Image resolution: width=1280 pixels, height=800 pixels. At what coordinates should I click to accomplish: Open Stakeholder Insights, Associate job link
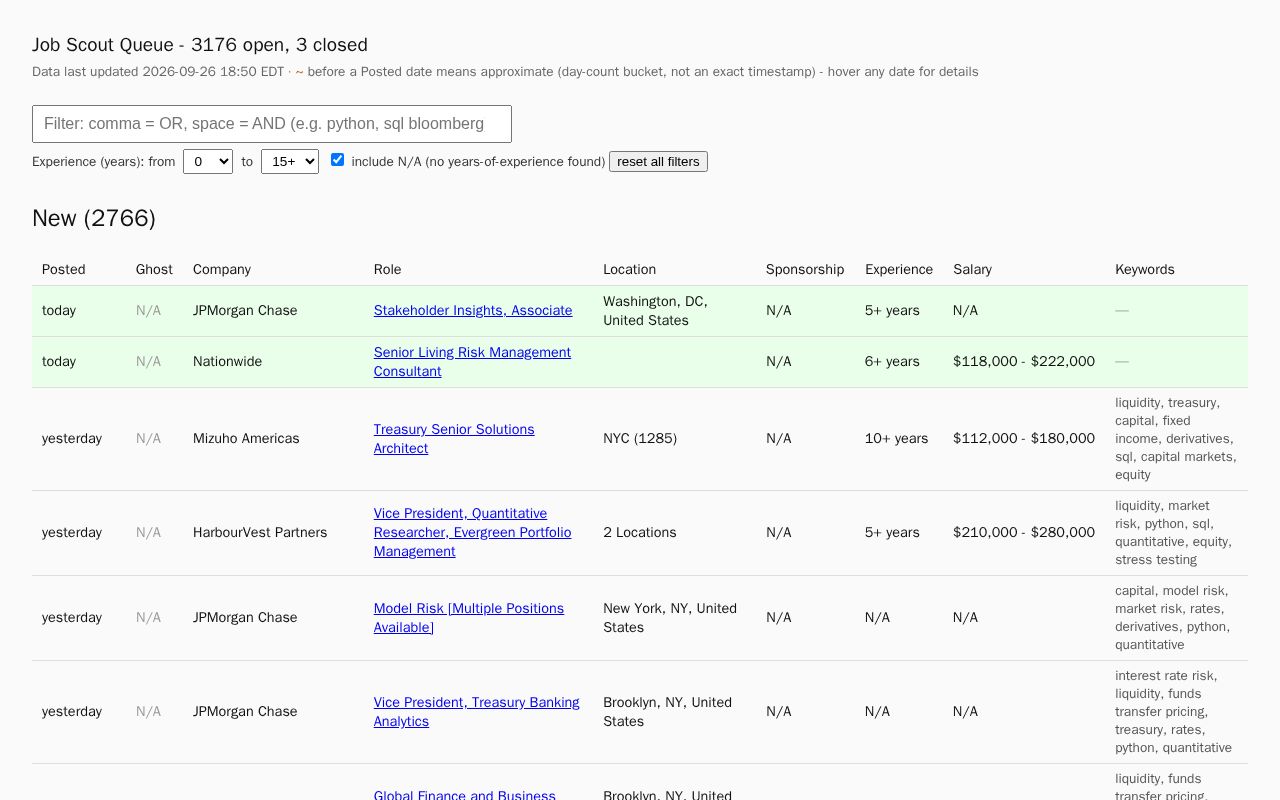473,310
